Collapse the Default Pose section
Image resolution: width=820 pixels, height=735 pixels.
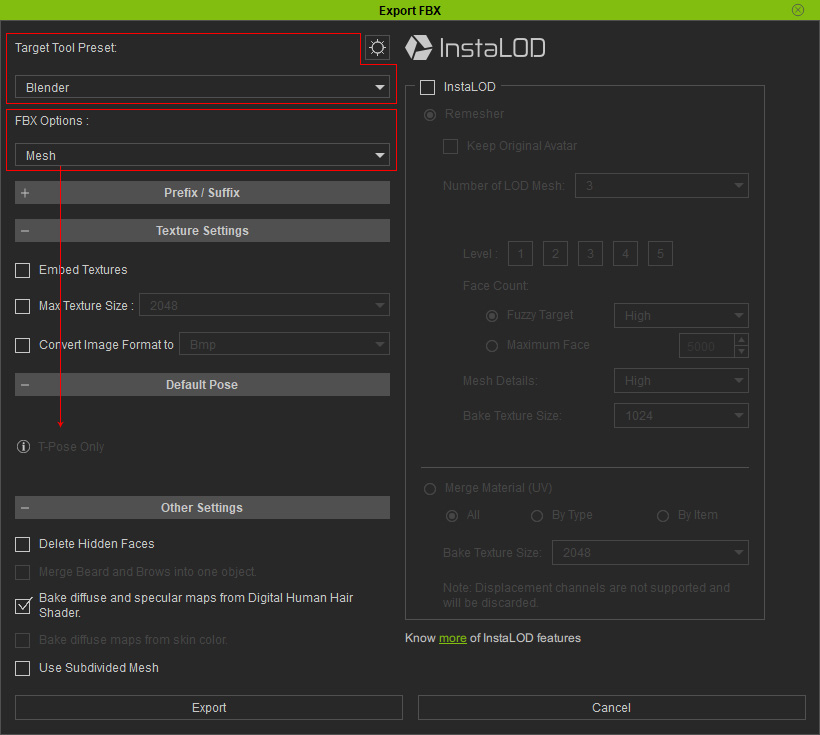(202, 385)
